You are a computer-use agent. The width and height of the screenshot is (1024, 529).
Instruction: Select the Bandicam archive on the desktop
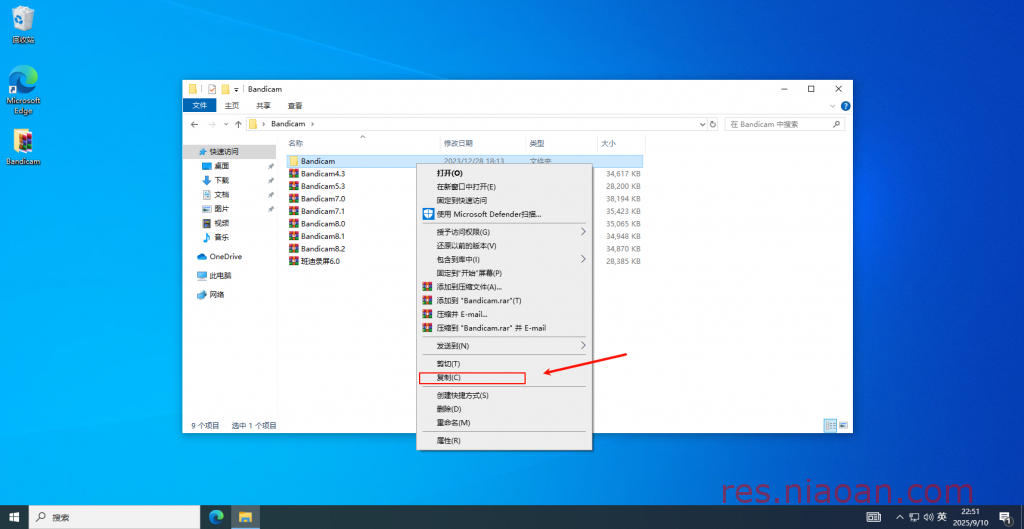[23, 146]
